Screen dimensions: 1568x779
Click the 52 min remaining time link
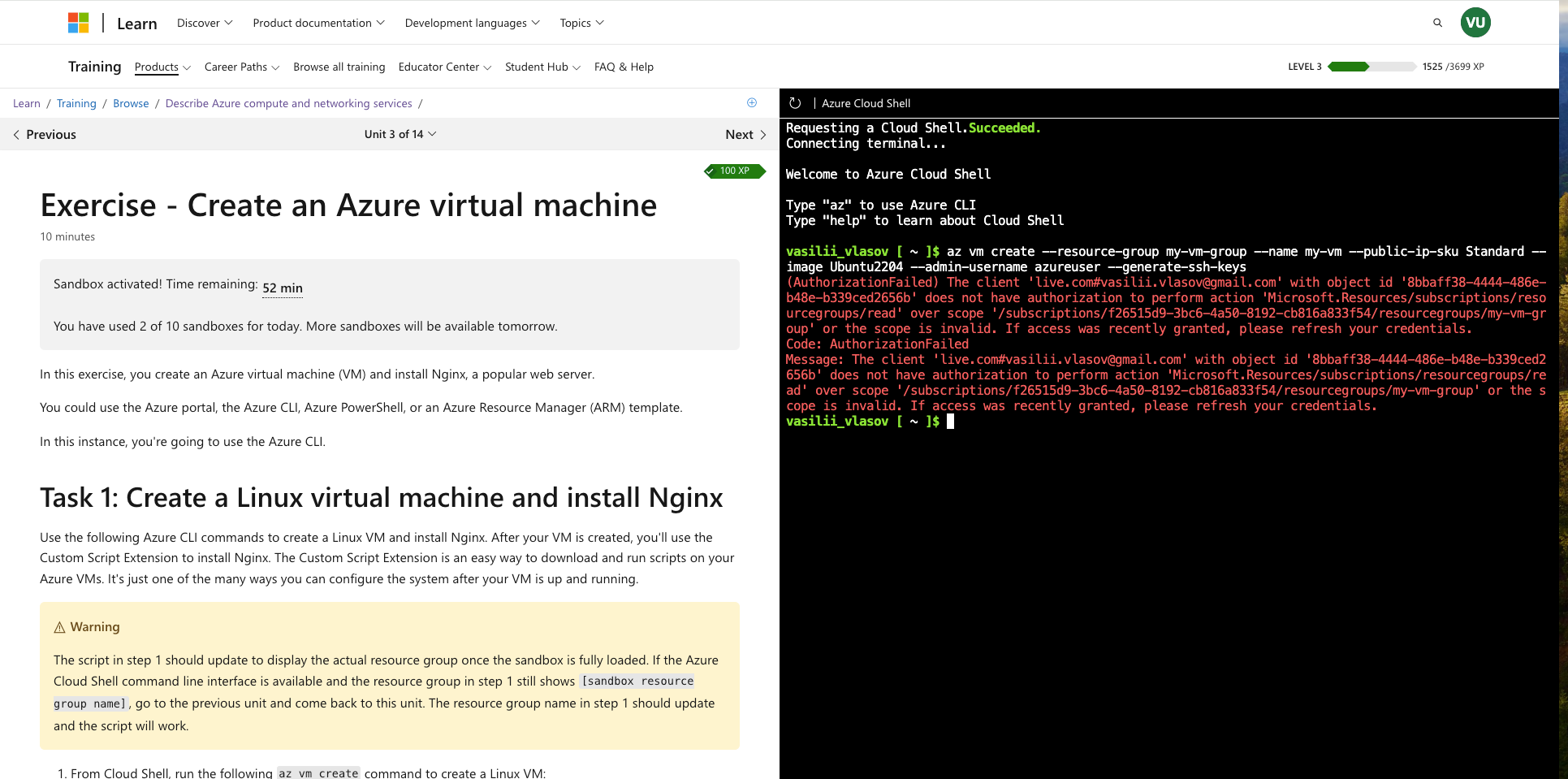click(283, 288)
